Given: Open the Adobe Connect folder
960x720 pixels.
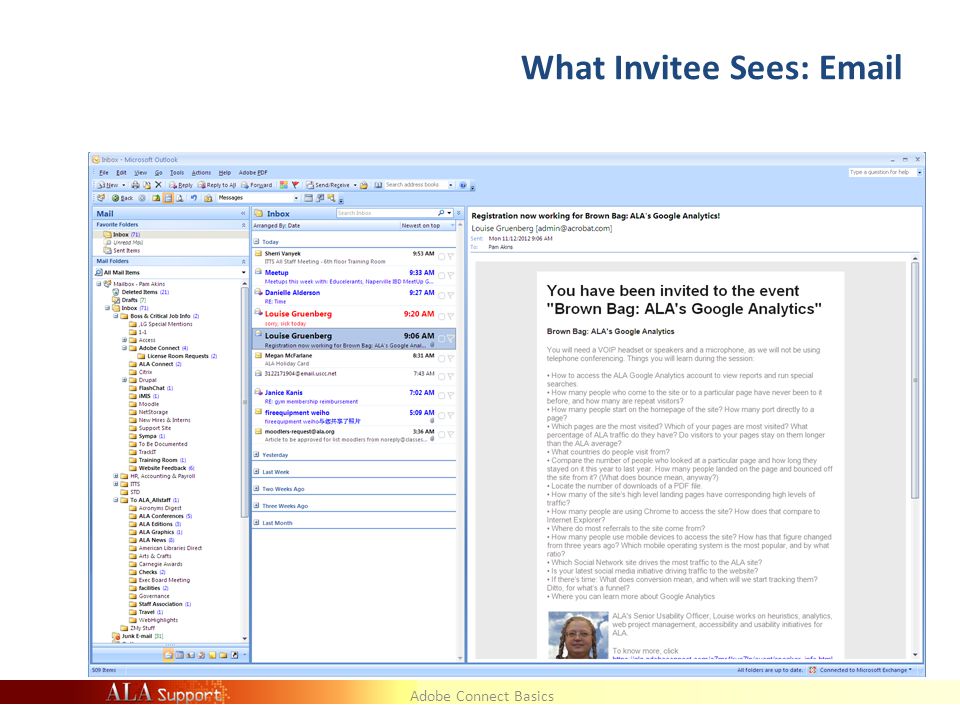Looking at the screenshot, I should (159, 348).
